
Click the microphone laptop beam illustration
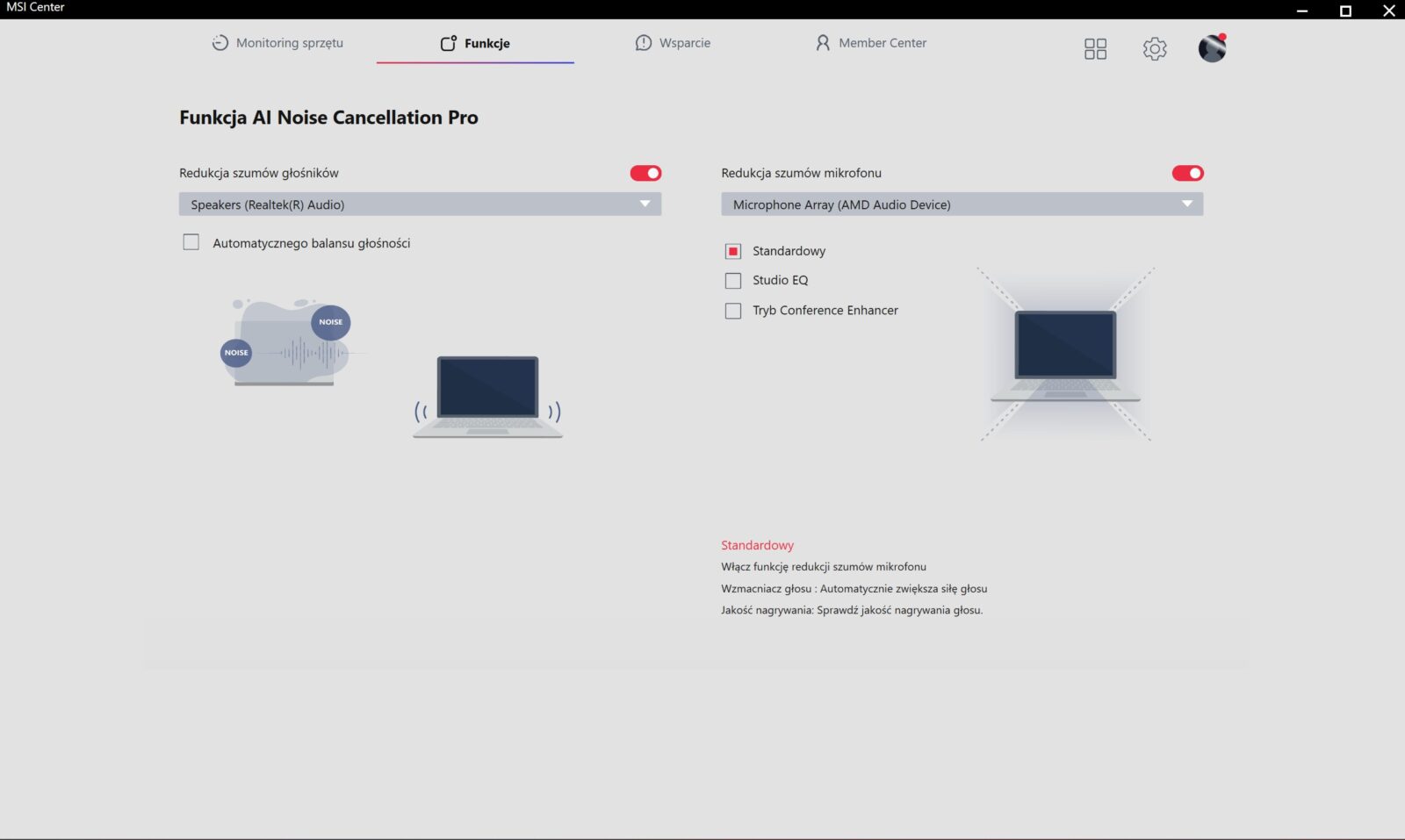pos(1065,355)
